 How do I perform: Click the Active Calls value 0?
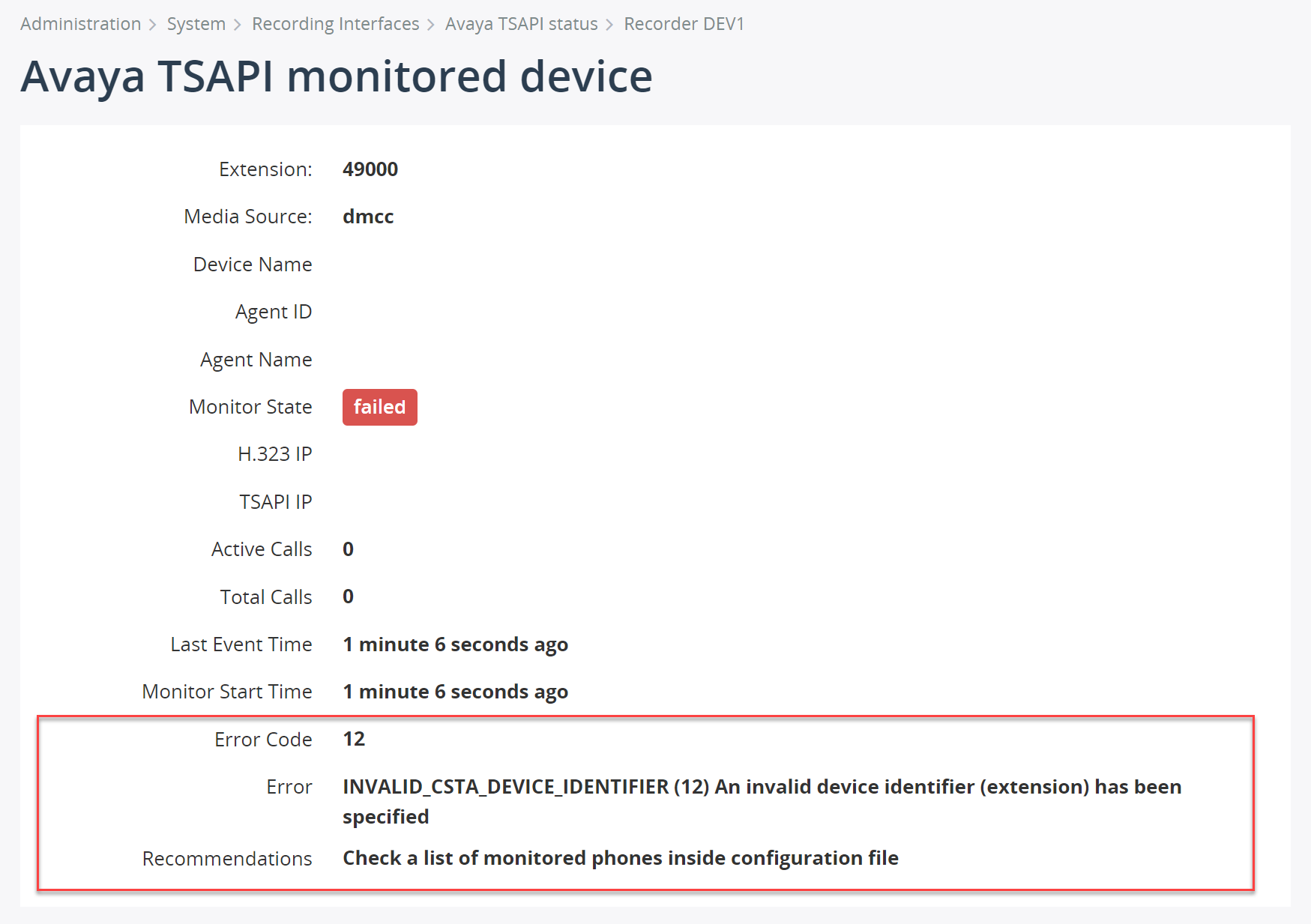(348, 549)
